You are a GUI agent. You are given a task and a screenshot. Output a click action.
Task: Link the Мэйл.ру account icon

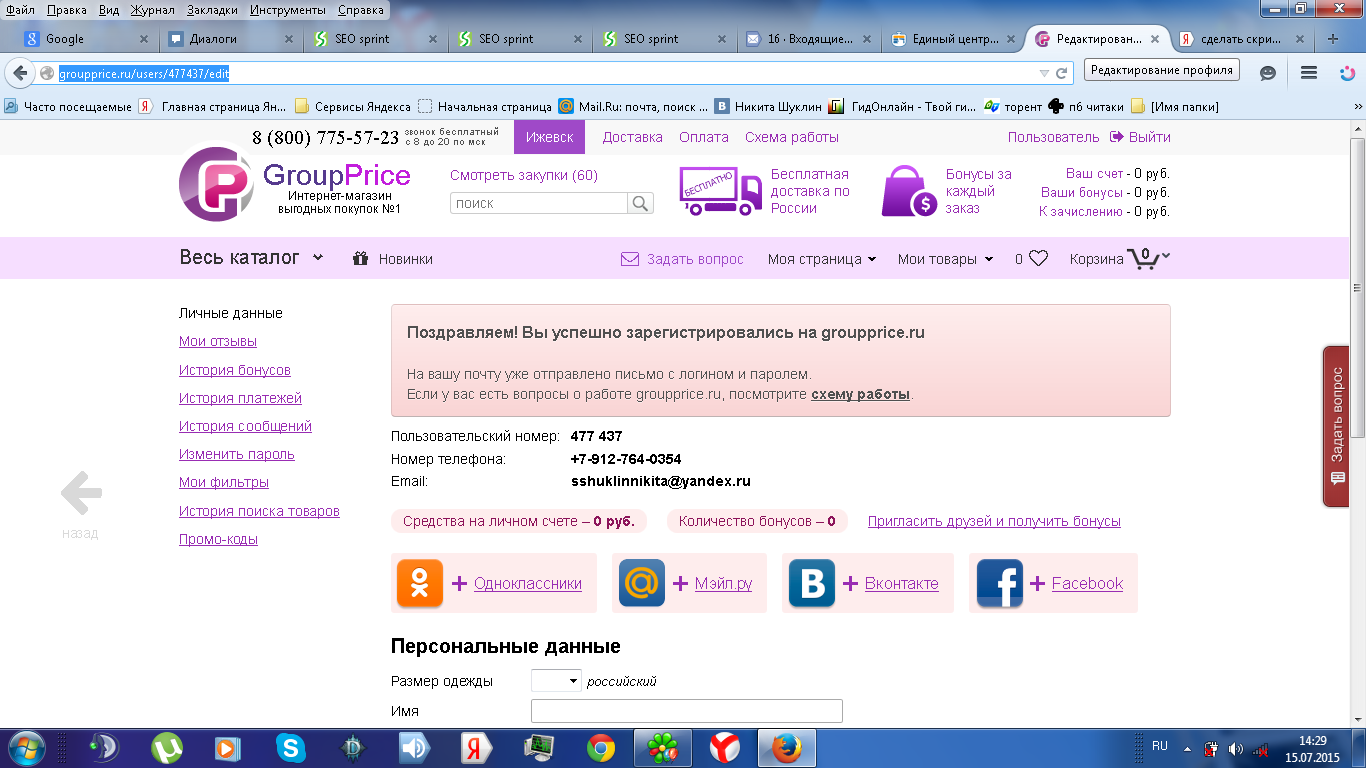click(x=642, y=584)
